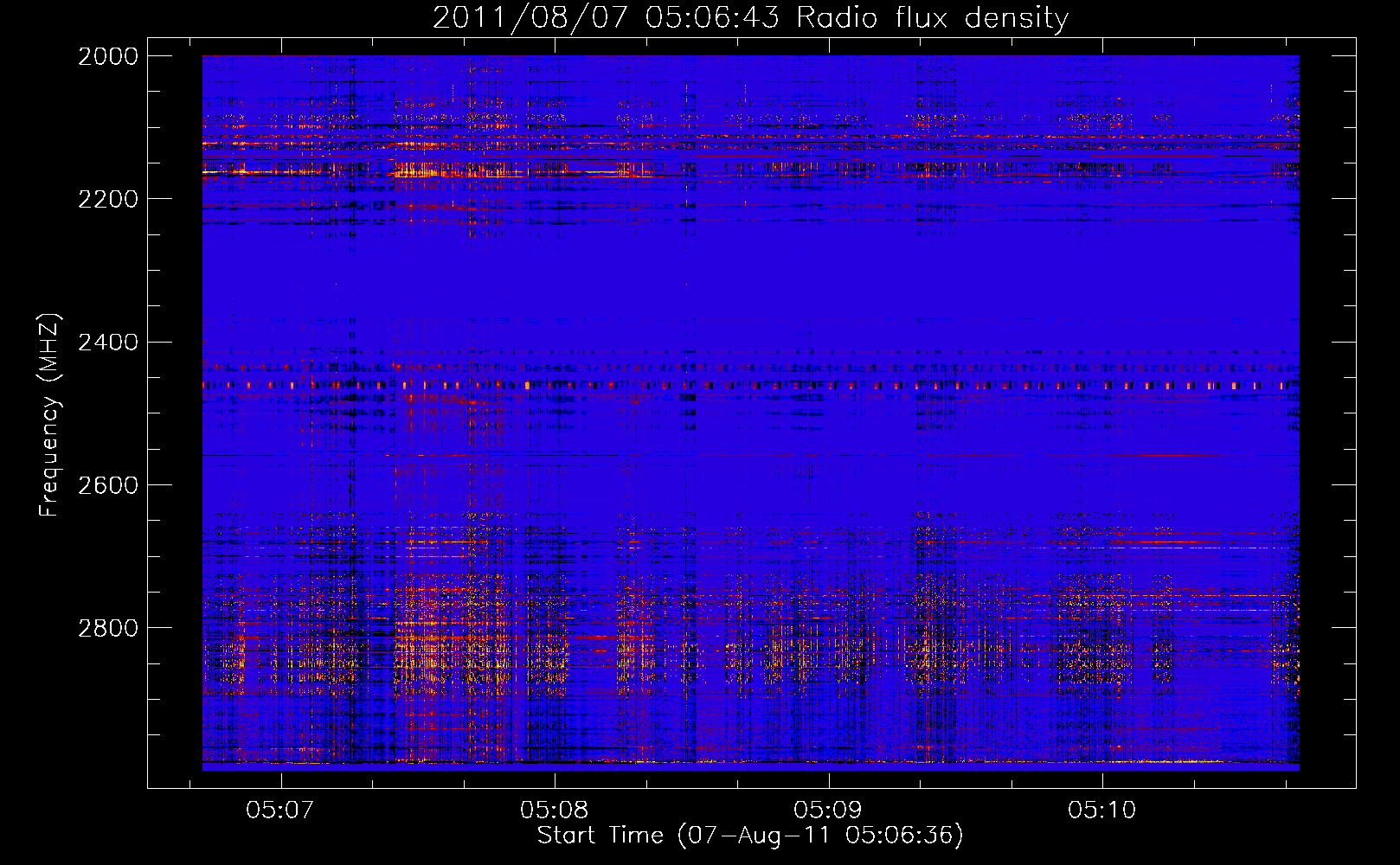Click the 05:08 time tick label

tap(554, 811)
